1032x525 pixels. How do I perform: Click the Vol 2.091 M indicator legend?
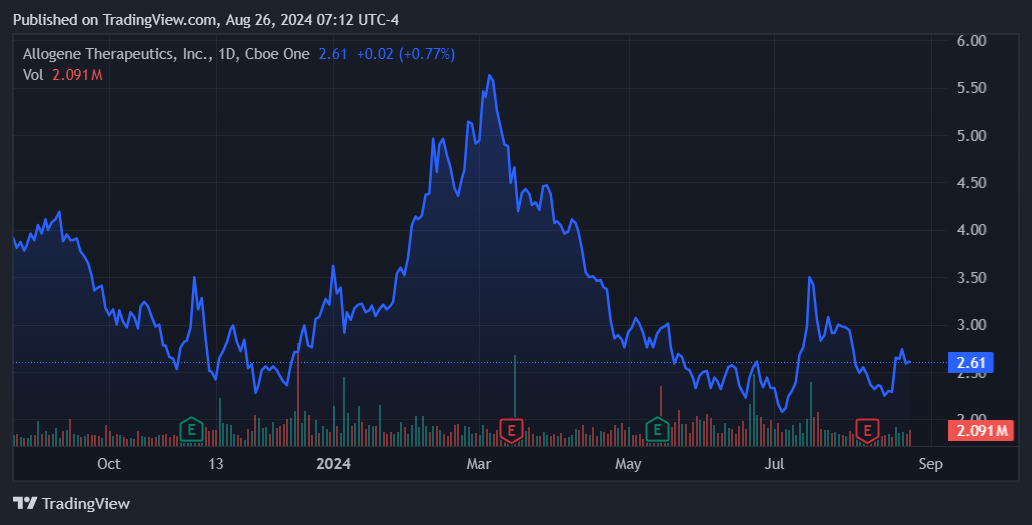(x=63, y=75)
